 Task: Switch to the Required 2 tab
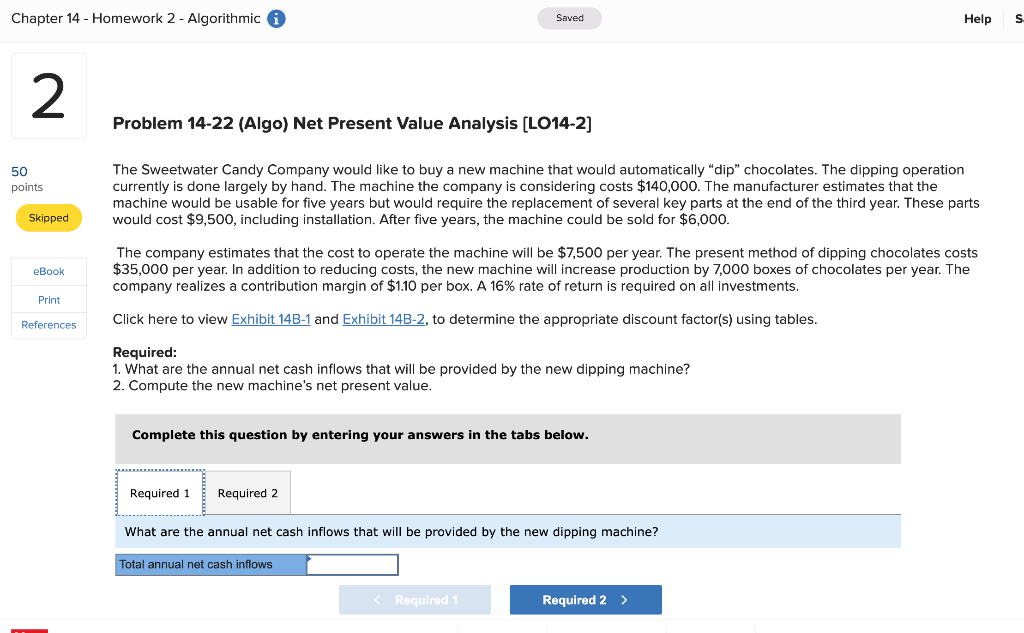click(x=247, y=492)
